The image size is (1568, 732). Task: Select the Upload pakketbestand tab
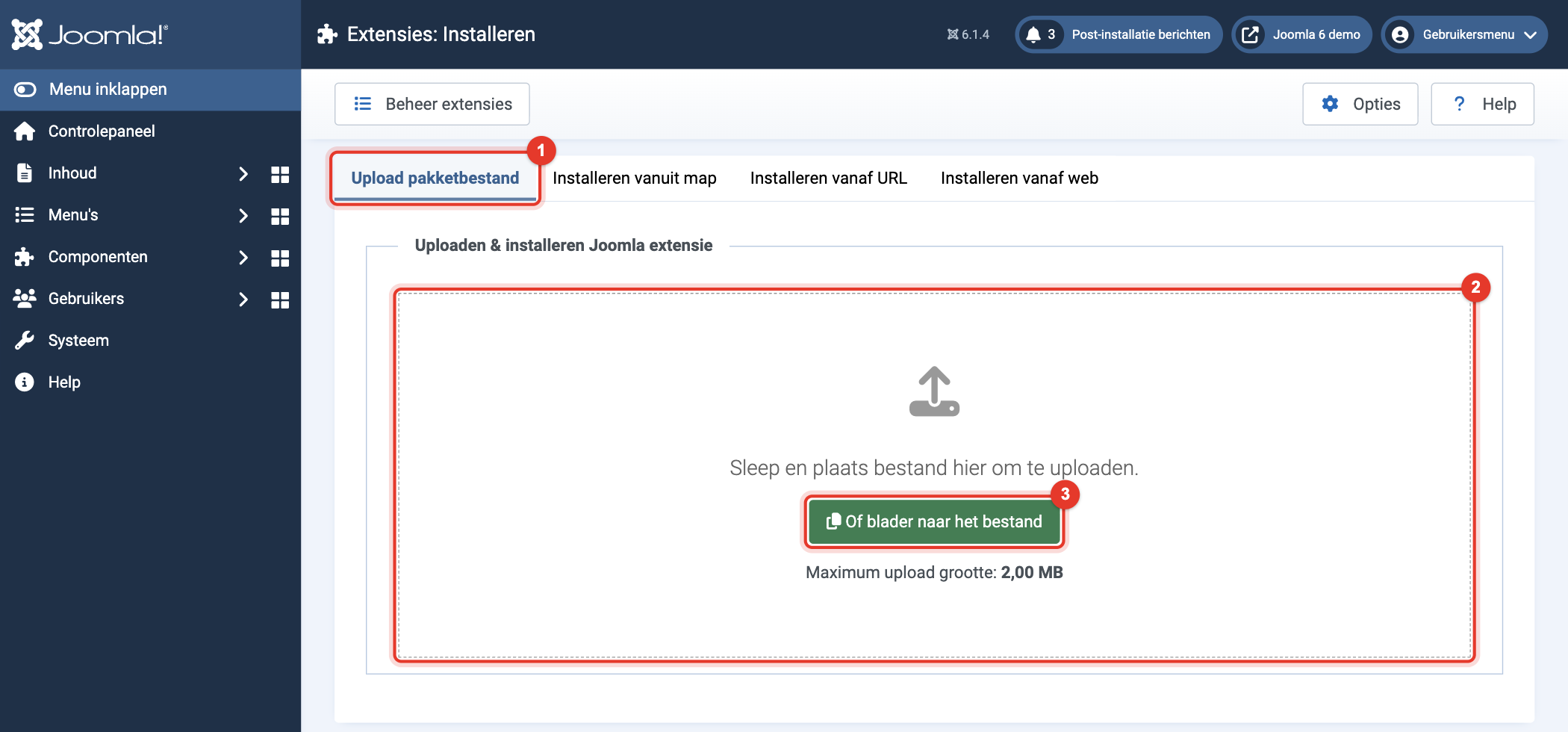(x=435, y=178)
